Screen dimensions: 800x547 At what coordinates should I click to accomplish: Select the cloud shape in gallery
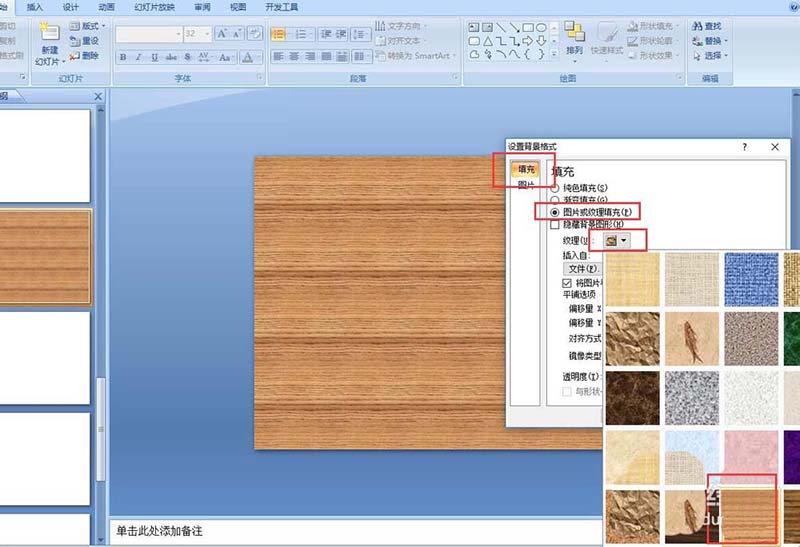pos(474,54)
